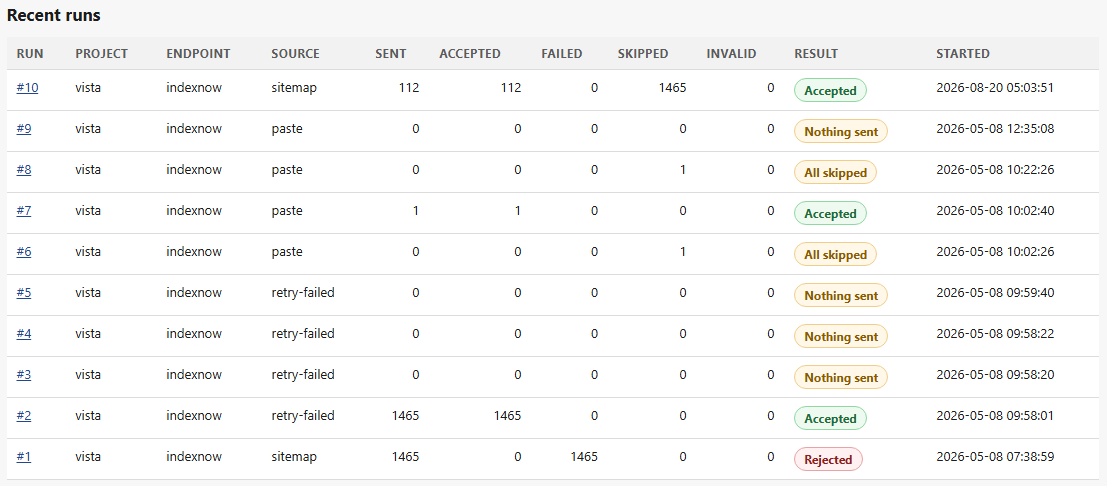Open run #2 details
The width and height of the screenshot is (1107, 486).
24,416
